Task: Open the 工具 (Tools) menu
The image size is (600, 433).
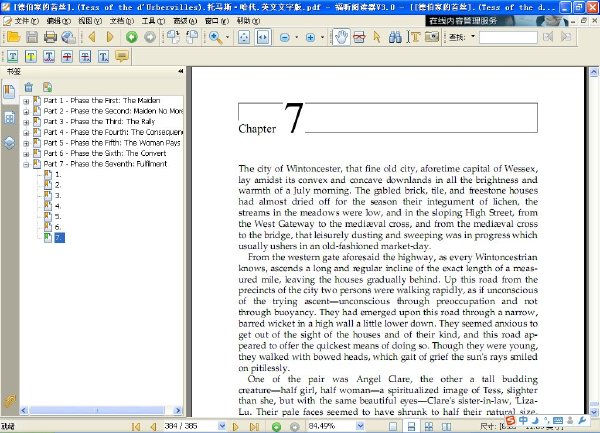Action: [153, 21]
